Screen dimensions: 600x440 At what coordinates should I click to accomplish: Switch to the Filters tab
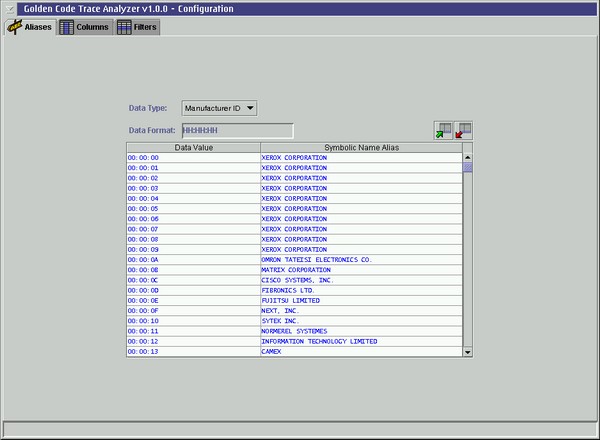[137, 27]
